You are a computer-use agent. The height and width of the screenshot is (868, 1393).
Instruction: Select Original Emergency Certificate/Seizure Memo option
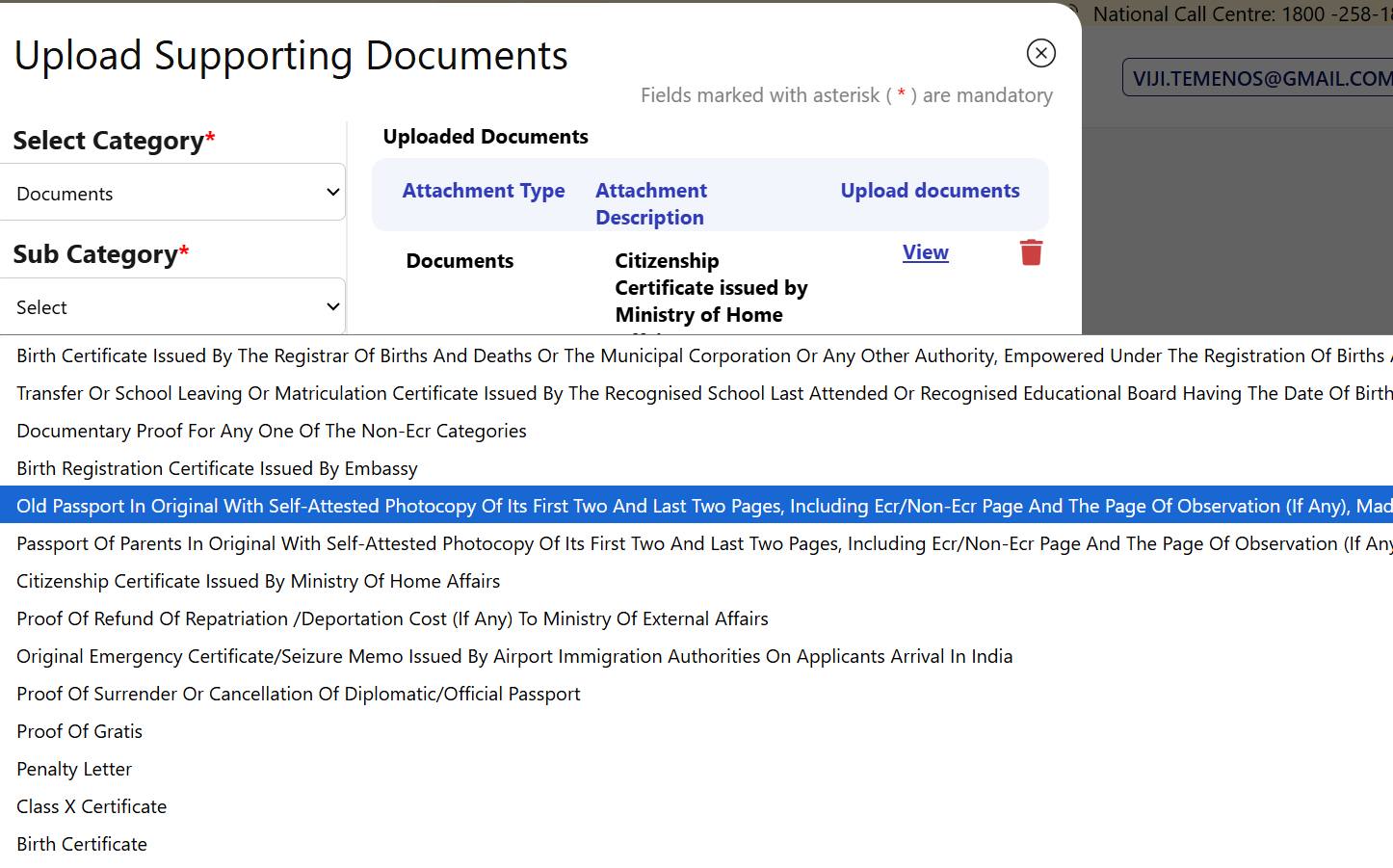[696, 656]
